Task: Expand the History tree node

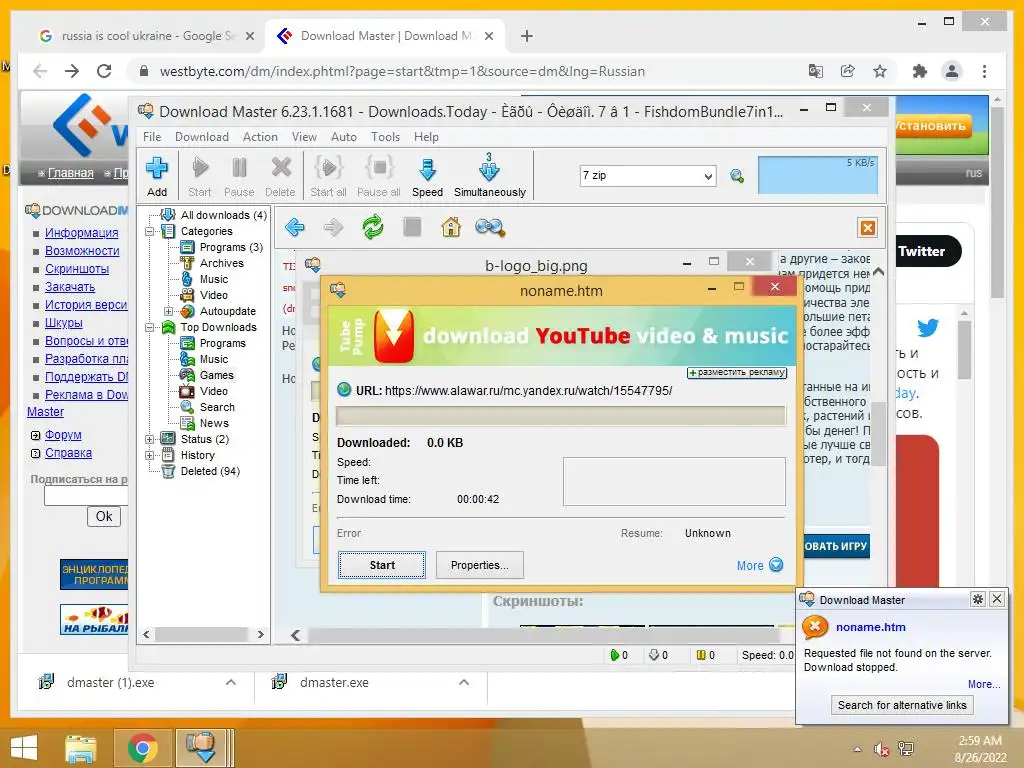Action: (150, 455)
